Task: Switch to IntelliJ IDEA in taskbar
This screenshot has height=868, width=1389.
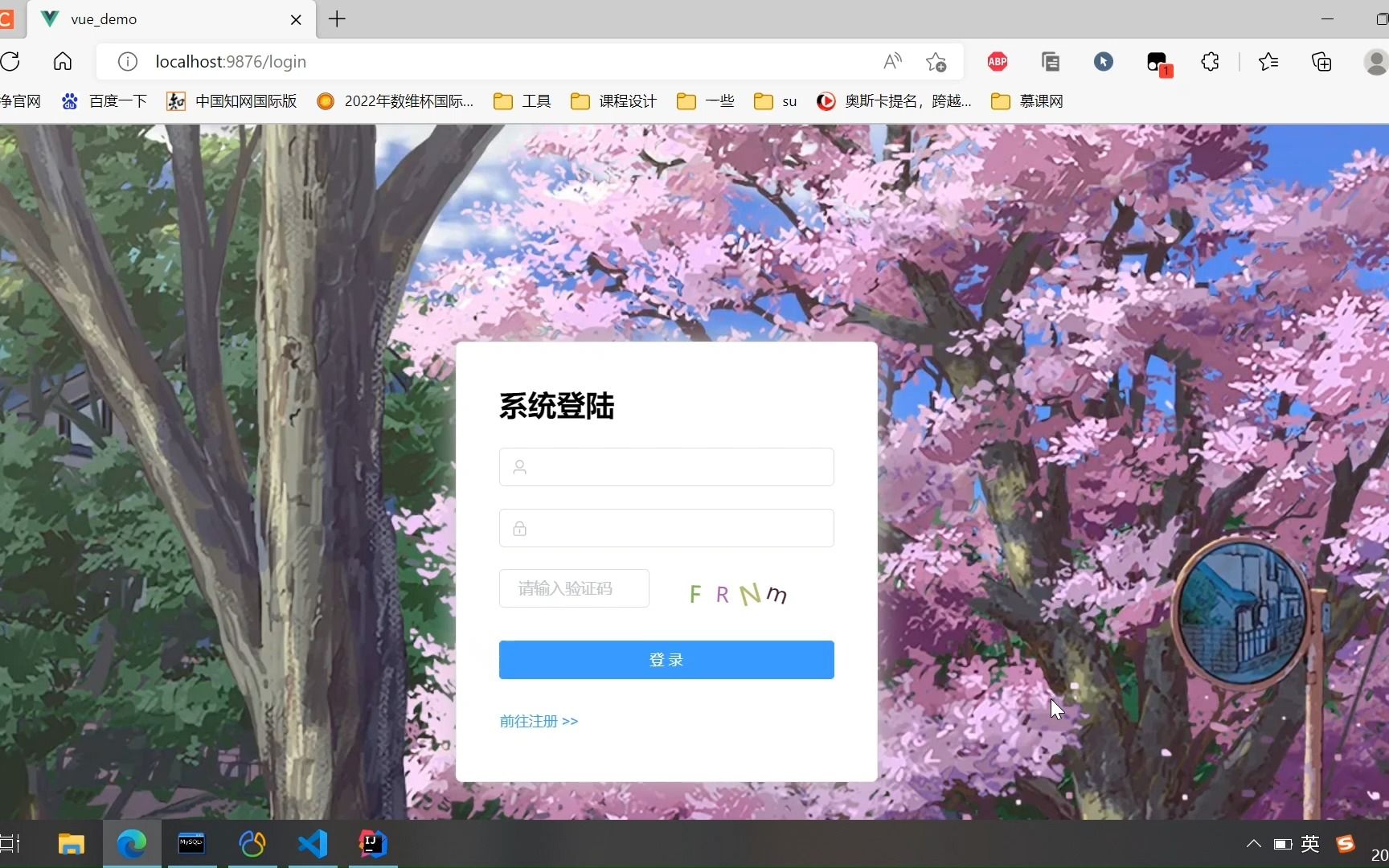Action: (x=372, y=844)
